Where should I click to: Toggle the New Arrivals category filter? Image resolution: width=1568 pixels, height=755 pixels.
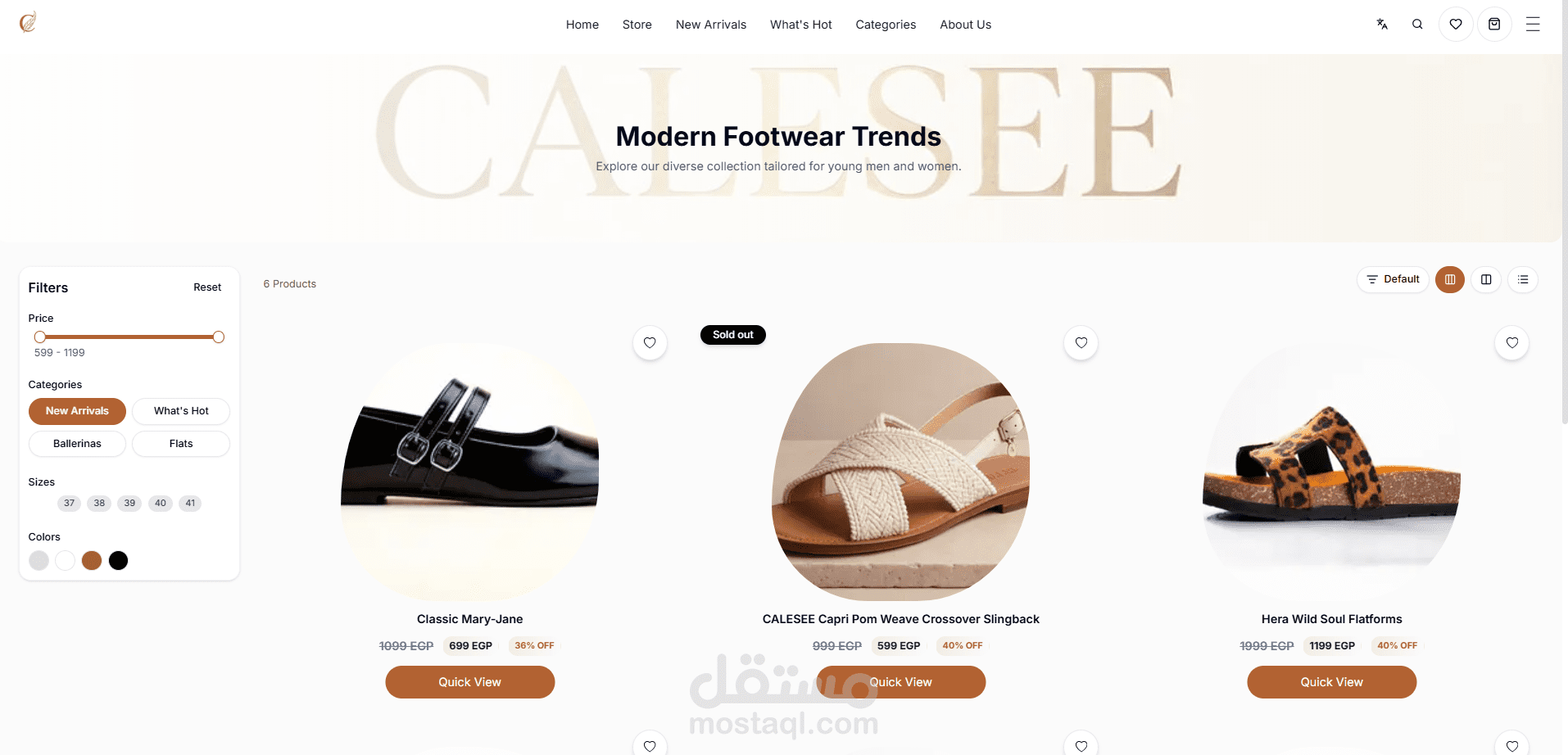point(77,411)
